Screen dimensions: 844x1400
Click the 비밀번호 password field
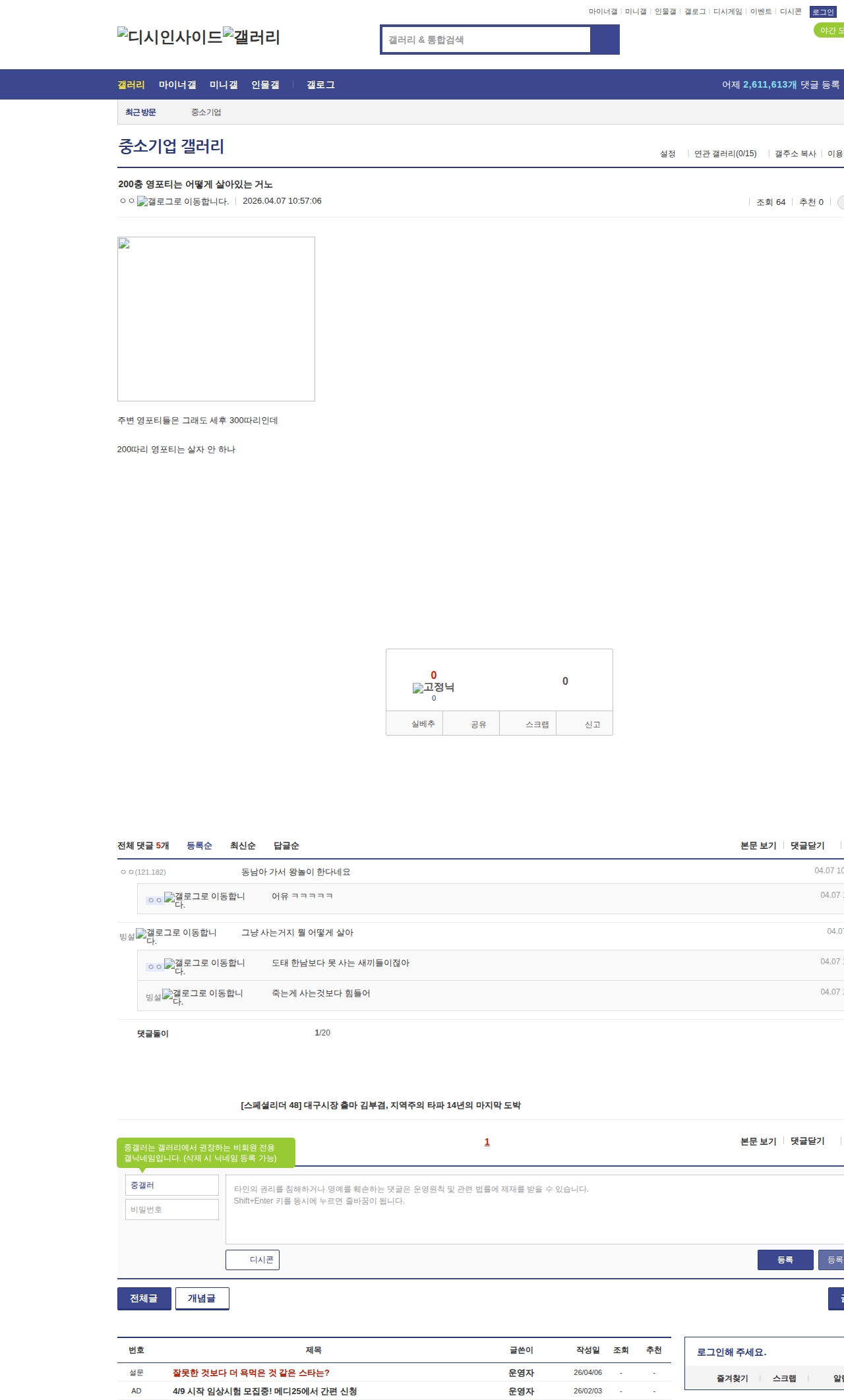(172, 1210)
